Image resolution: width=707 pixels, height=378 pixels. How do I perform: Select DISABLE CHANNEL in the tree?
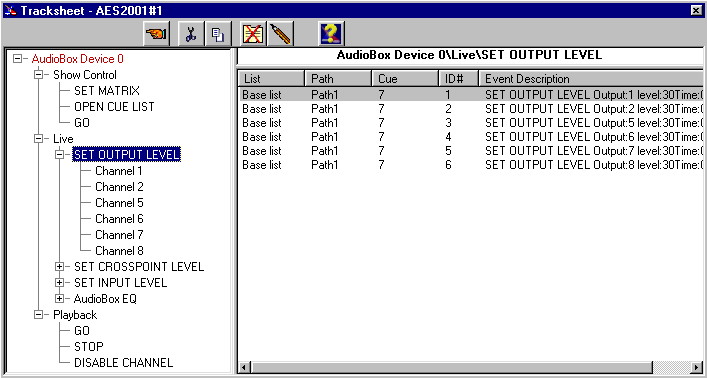coord(123,363)
